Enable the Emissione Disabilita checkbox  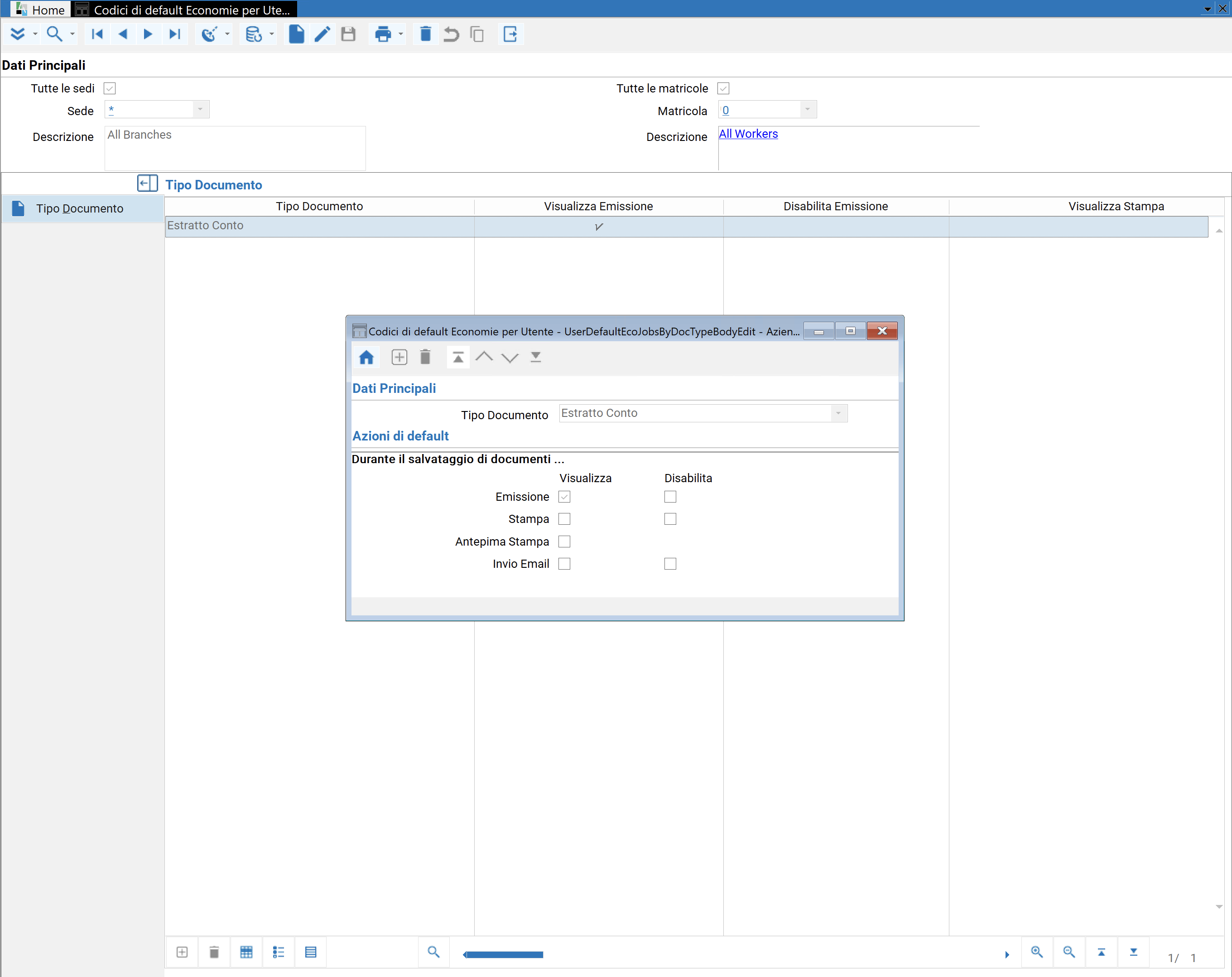click(x=670, y=497)
